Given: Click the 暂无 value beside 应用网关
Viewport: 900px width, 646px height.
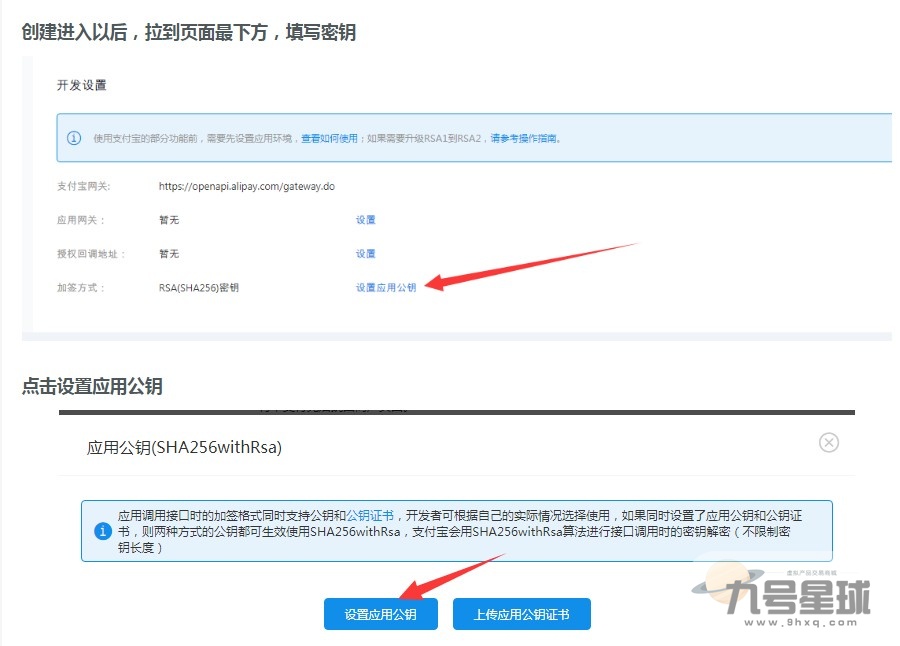Looking at the screenshot, I should [x=168, y=219].
